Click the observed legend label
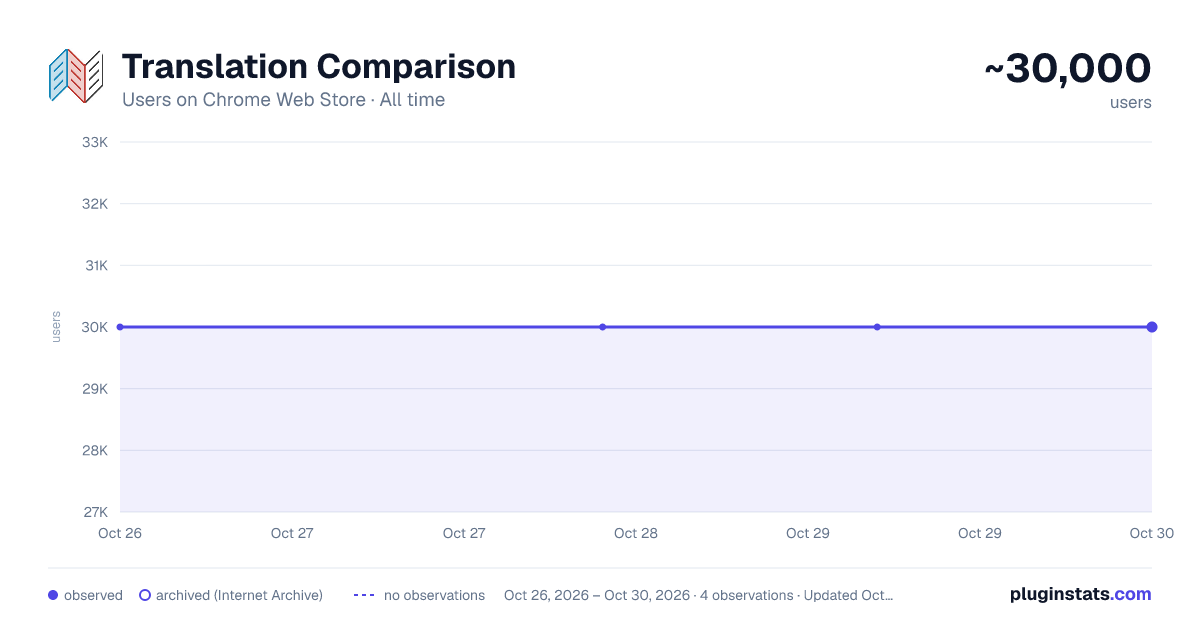Viewport: 1200px width, 630px height. click(x=93, y=595)
